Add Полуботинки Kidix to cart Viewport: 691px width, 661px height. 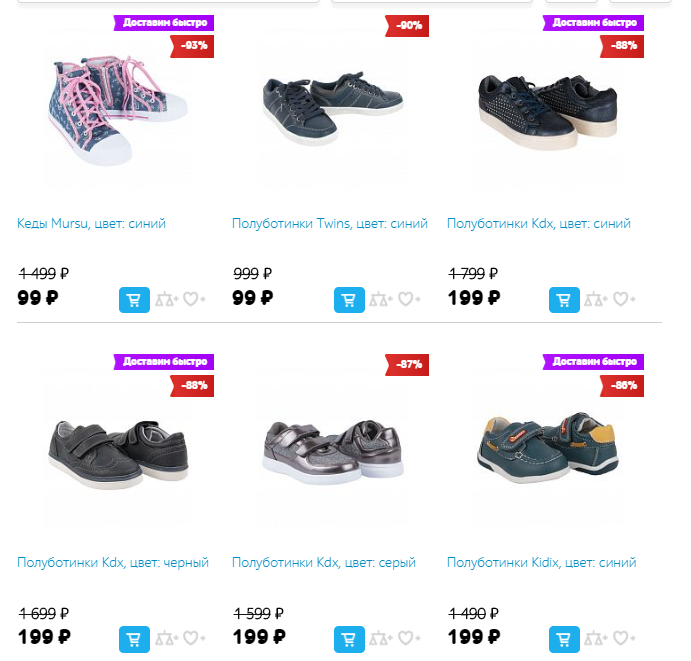[x=564, y=639]
